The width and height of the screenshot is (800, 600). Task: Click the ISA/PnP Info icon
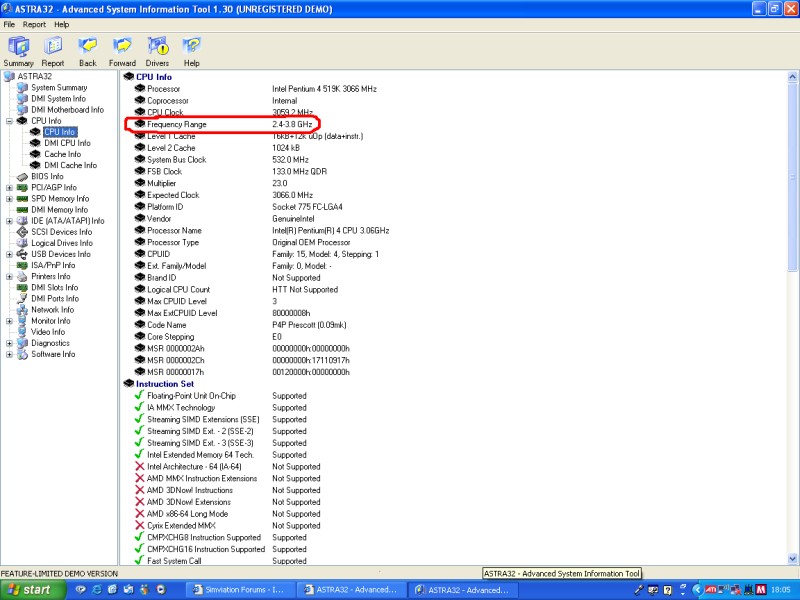tap(22, 266)
